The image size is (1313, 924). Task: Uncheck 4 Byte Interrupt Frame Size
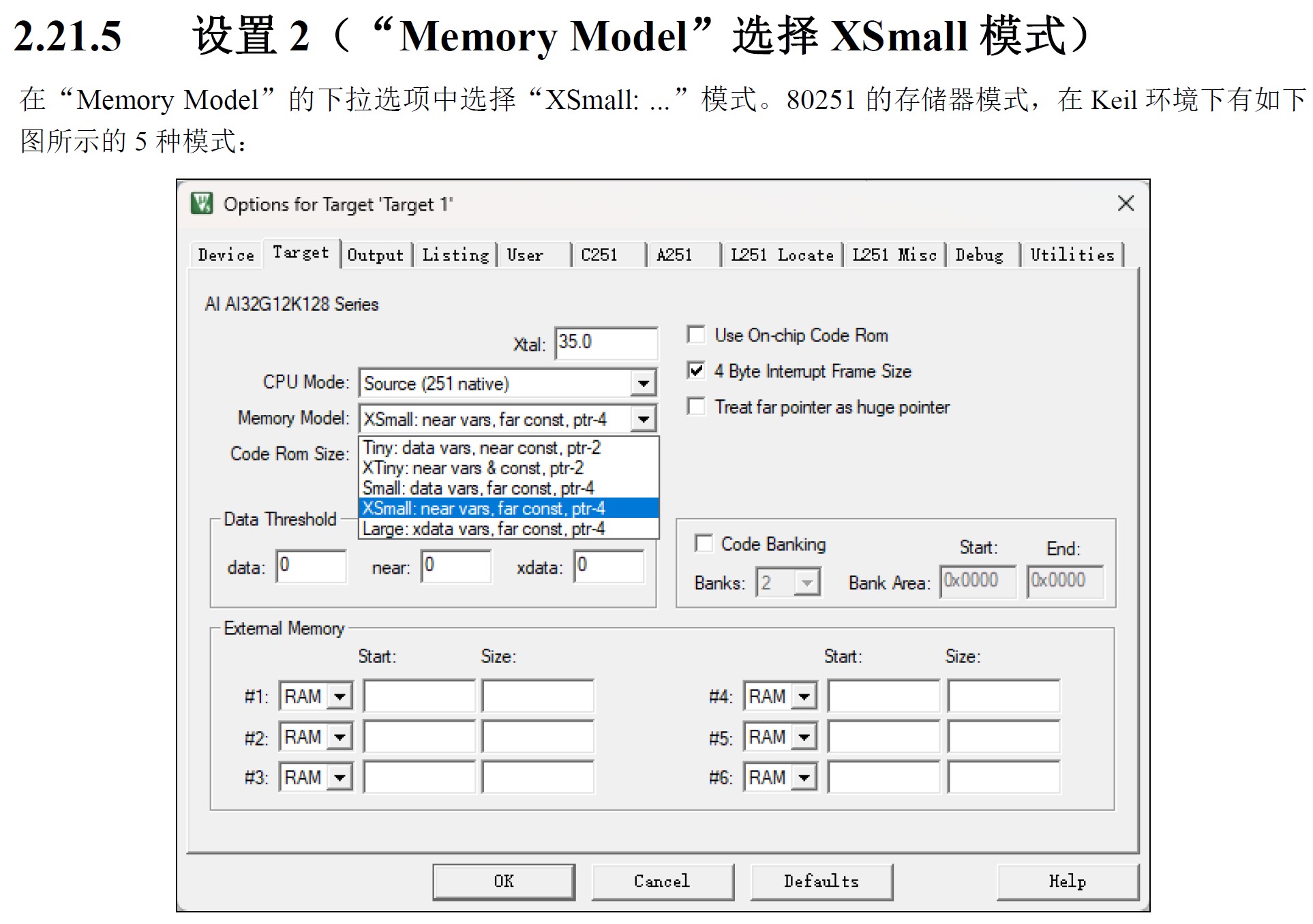click(696, 370)
